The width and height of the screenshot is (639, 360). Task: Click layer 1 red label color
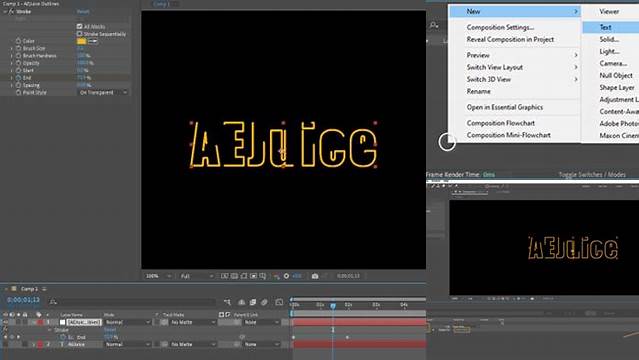click(40, 322)
